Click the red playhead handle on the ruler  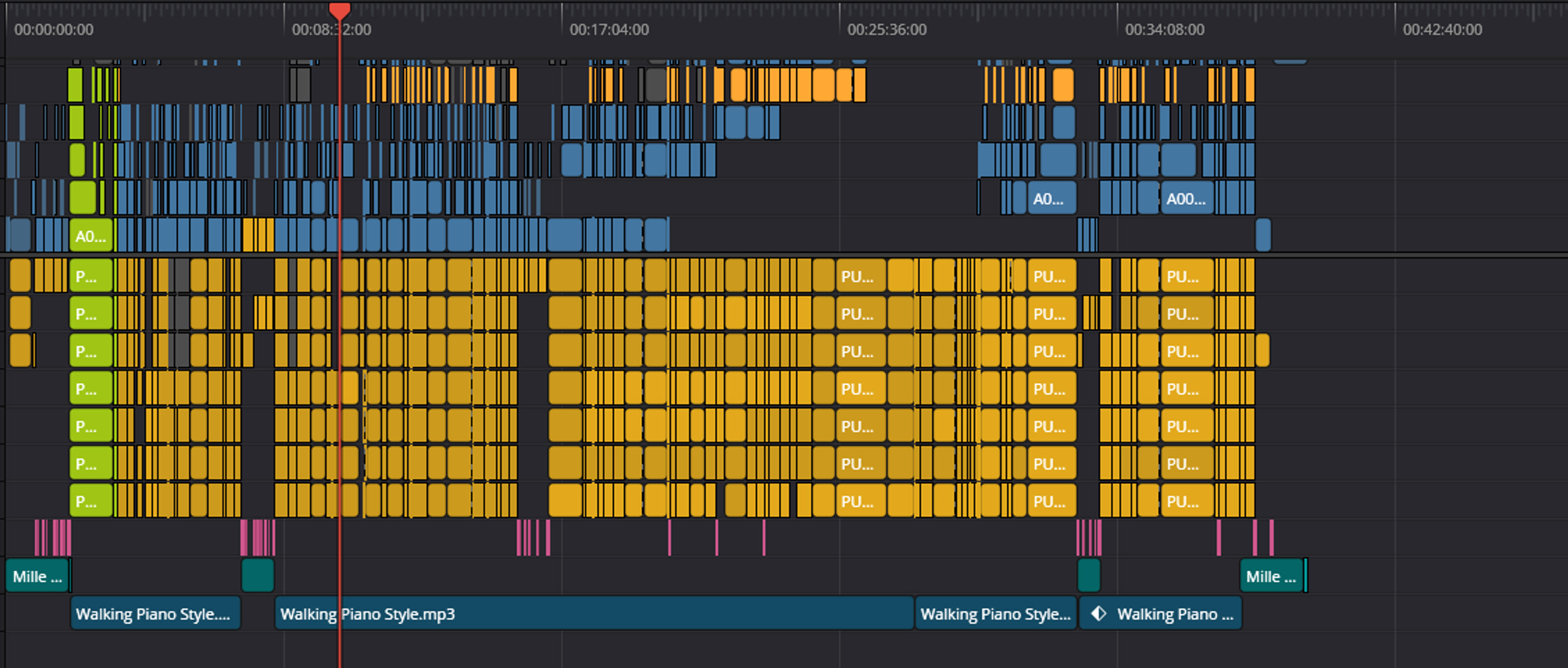[x=340, y=9]
